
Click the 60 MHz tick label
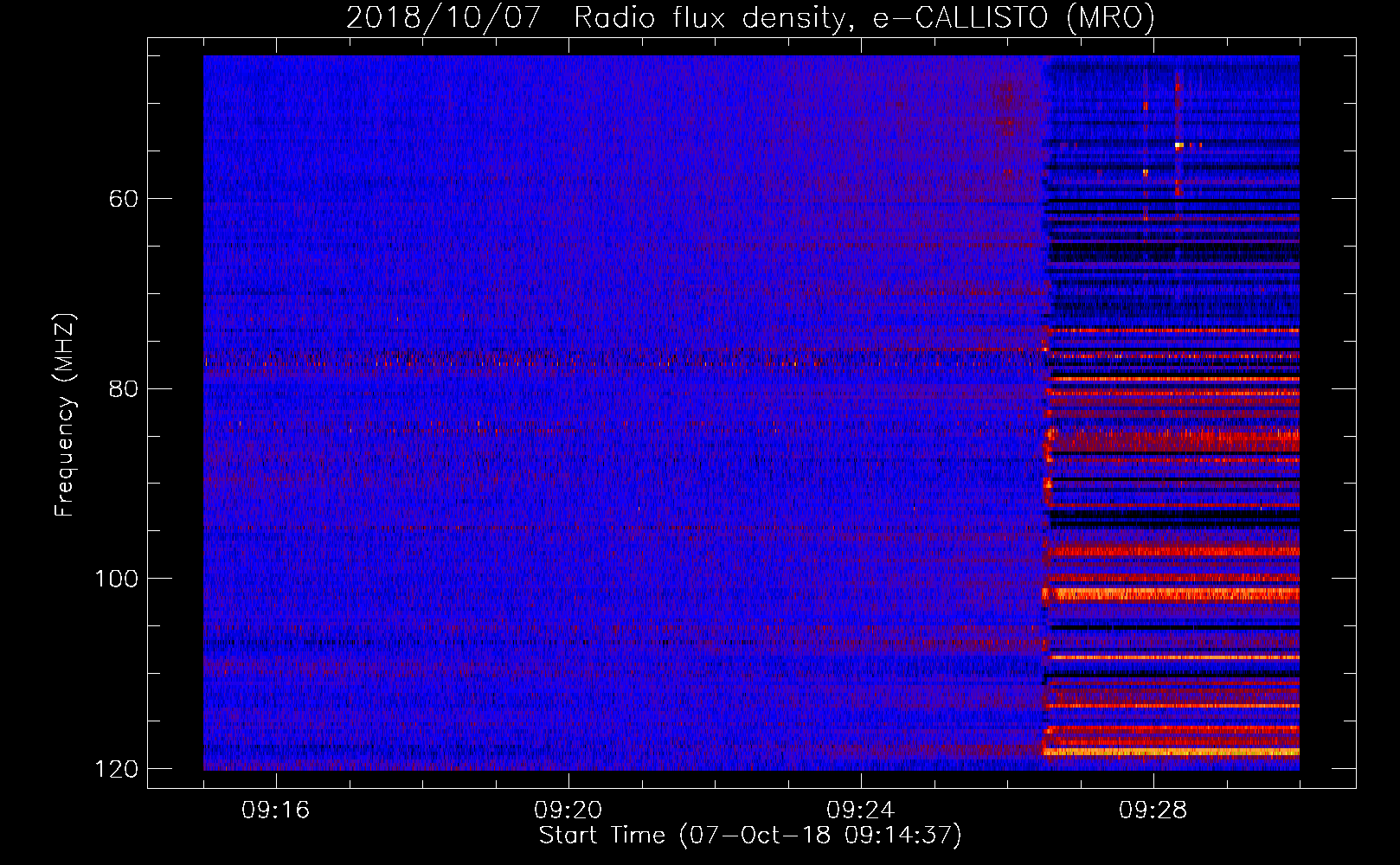coord(125,199)
